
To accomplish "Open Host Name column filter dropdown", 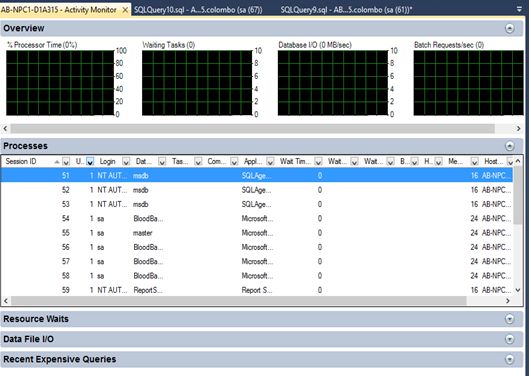I will pyautogui.click(x=510, y=162).
